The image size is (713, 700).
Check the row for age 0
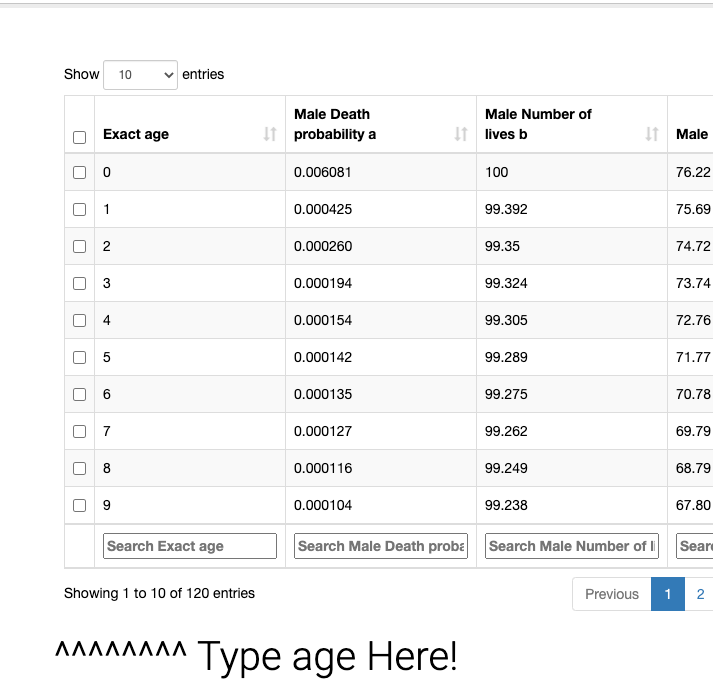(x=80, y=172)
